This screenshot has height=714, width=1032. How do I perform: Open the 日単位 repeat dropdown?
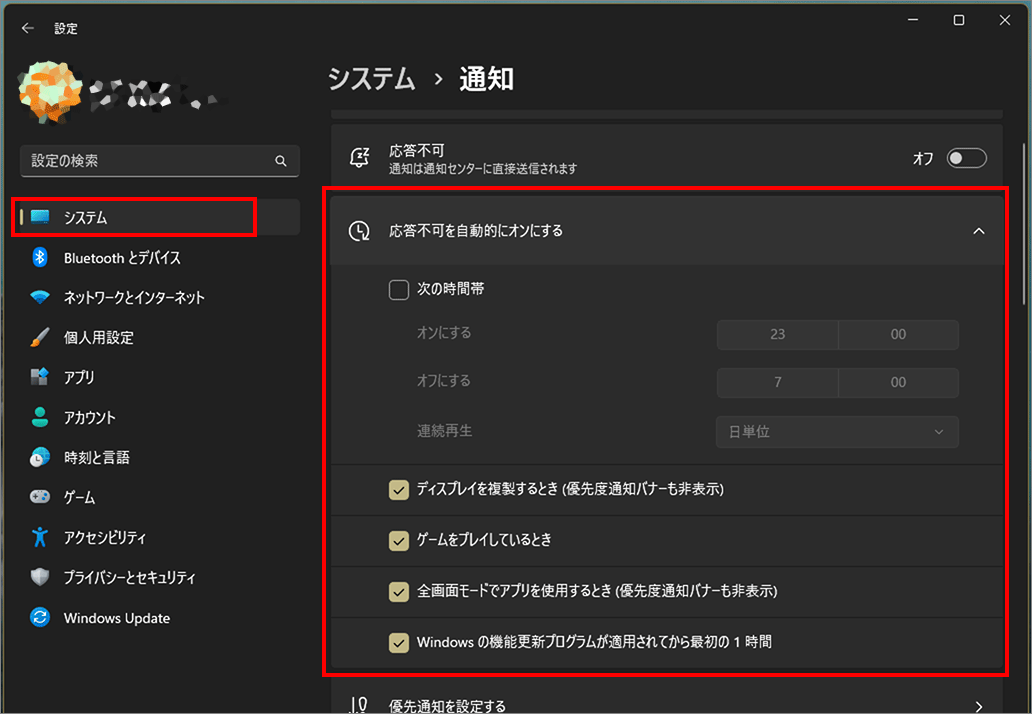click(837, 432)
